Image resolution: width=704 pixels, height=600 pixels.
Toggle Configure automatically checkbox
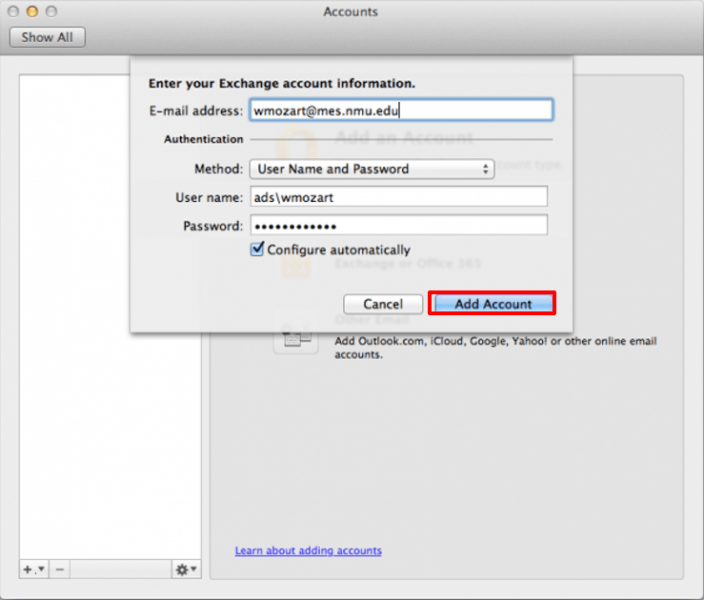pyautogui.click(x=257, y=249)
